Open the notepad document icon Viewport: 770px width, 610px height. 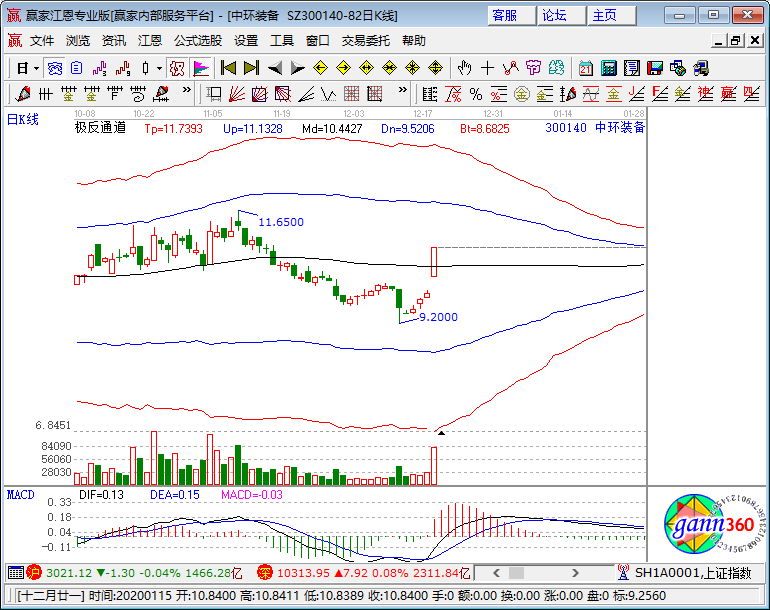pos(632,68)
